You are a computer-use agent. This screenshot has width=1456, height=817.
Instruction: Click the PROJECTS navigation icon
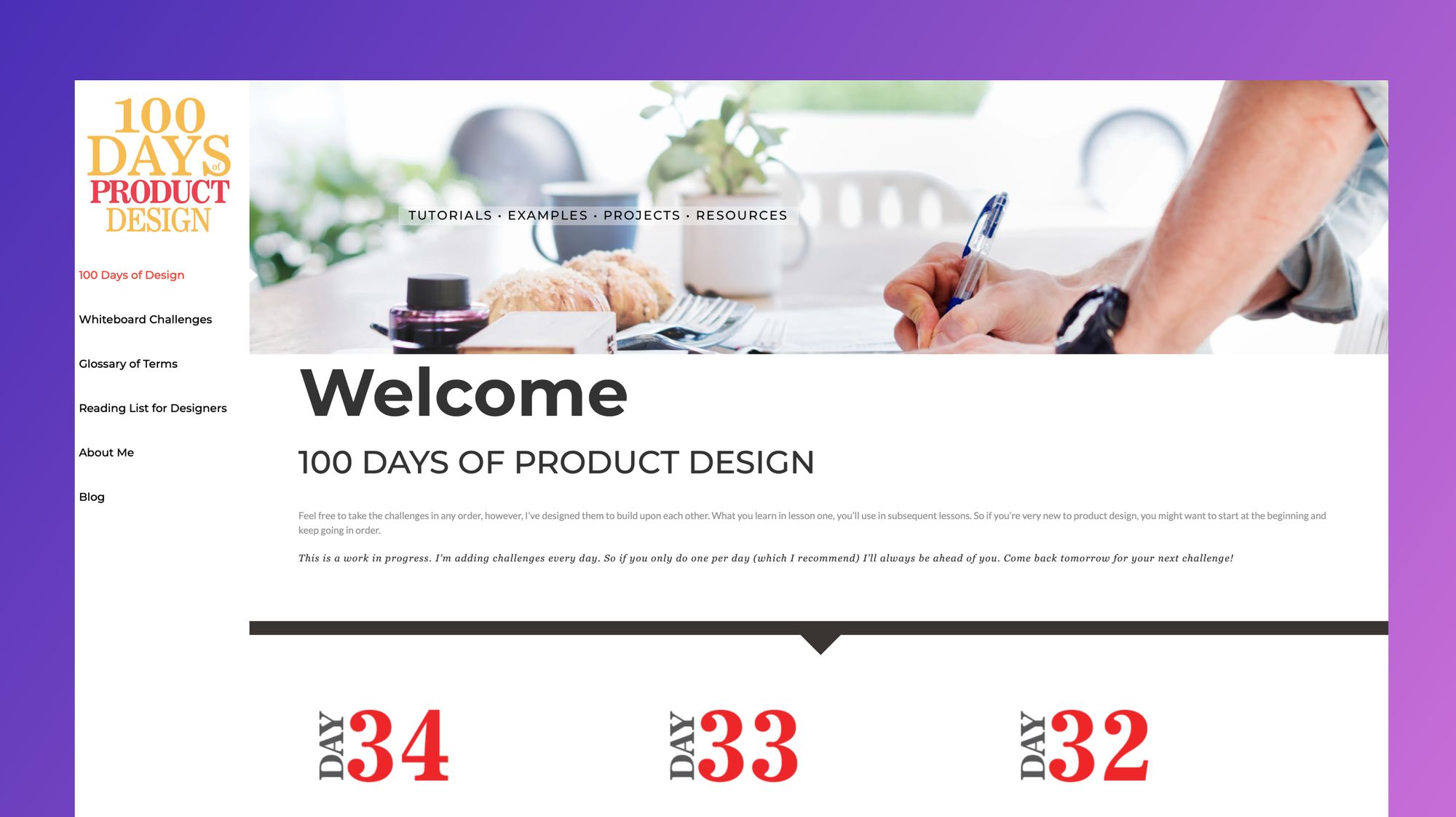641,215
